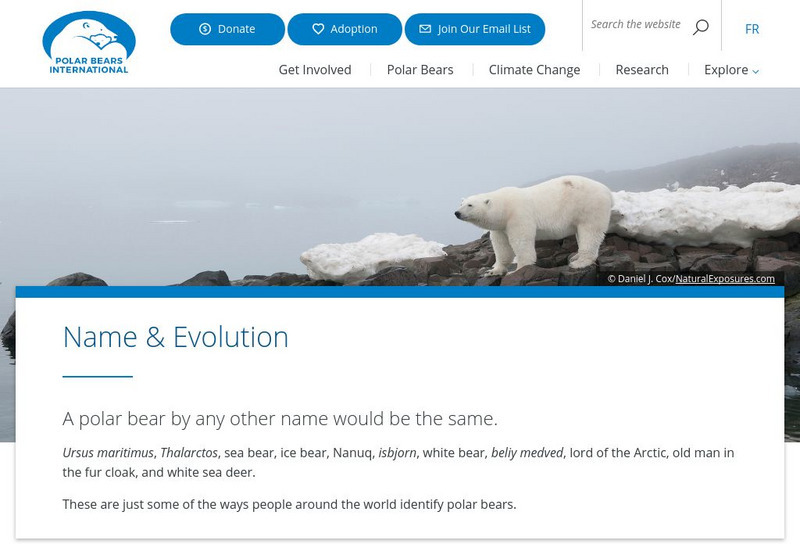Click the dollar icon on Donate
Screen dimensions: 800x544
(205, 29)
